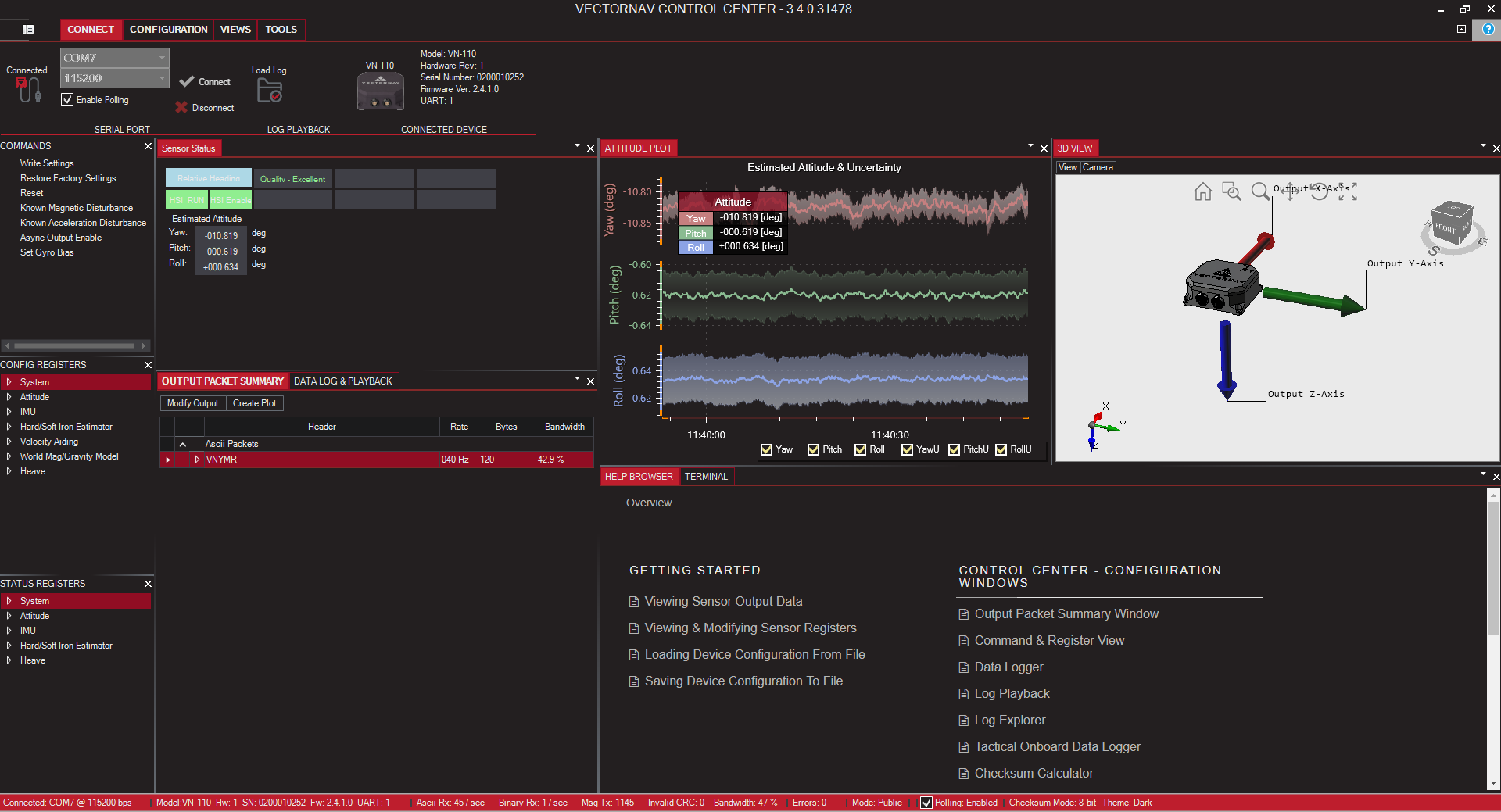Click the magnifier zoom icon in 3D View

pyautogui.click(x=1260, y=191)
